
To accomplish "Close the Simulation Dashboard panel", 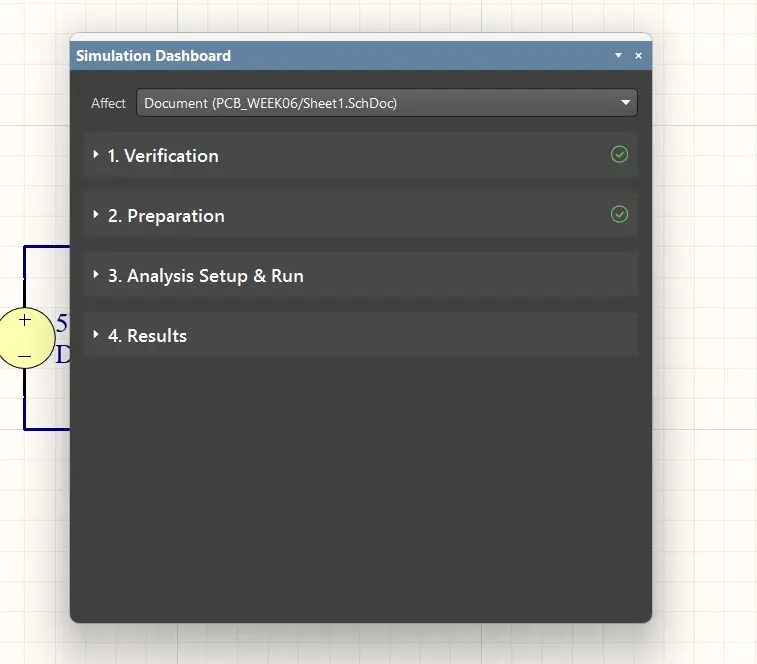I will (x=638, y=56).
